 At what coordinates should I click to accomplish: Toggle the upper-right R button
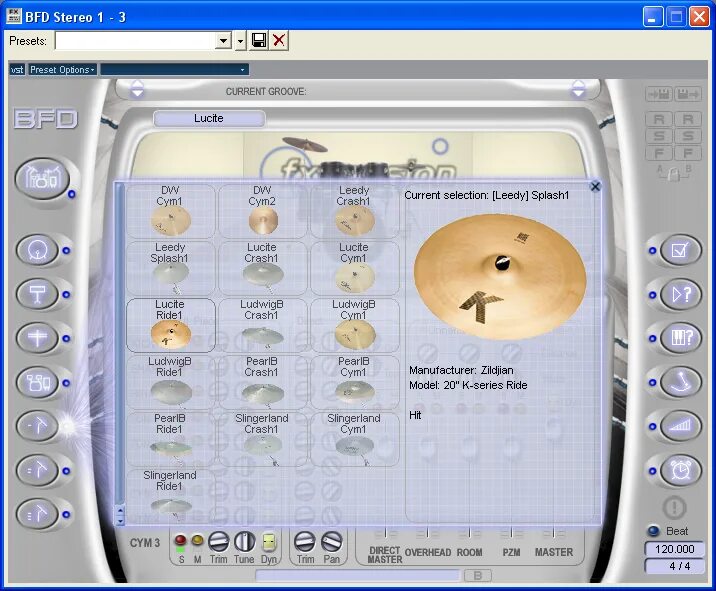[x=688, y=119]
